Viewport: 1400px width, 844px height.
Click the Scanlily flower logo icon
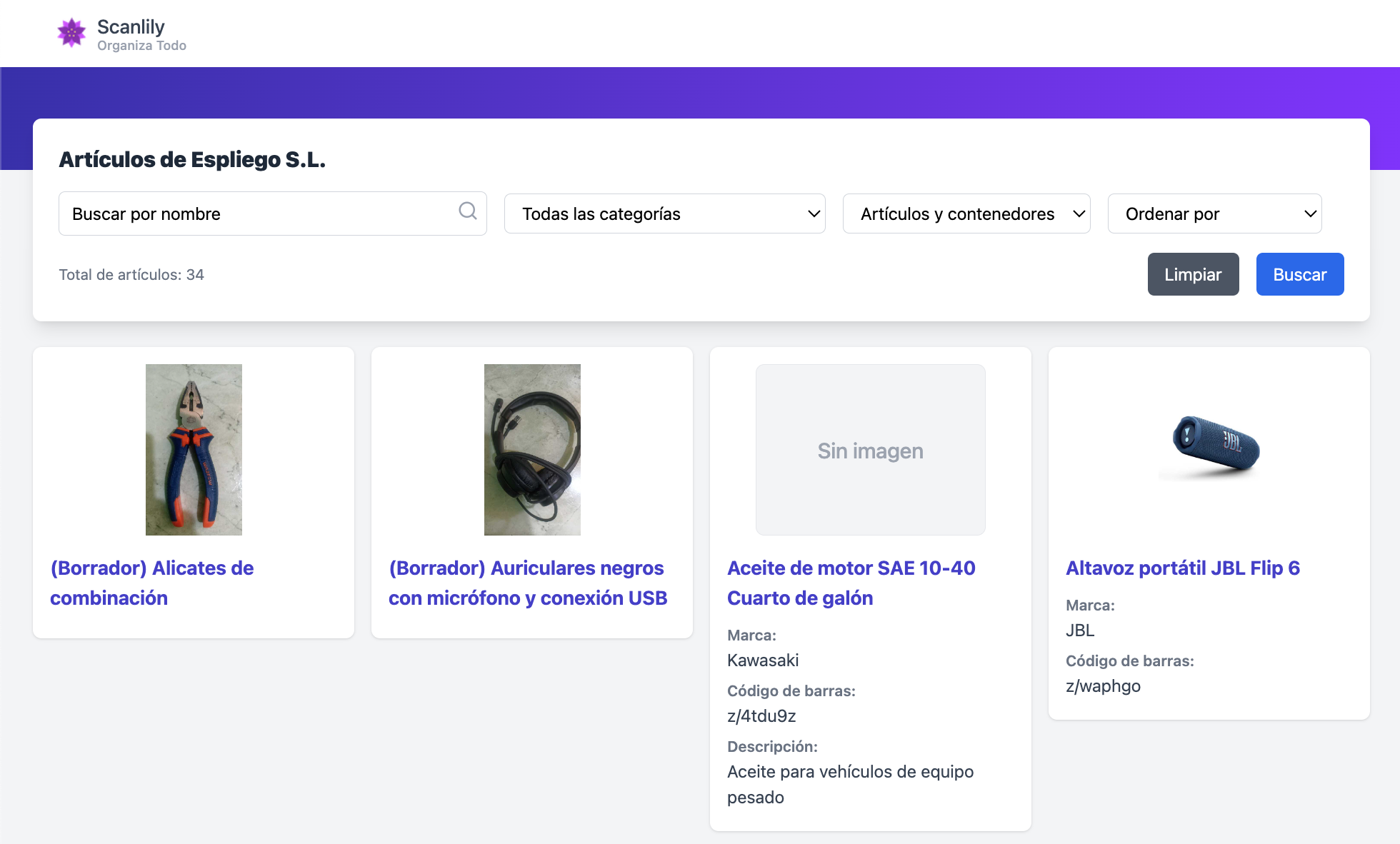tap(71, 33)
